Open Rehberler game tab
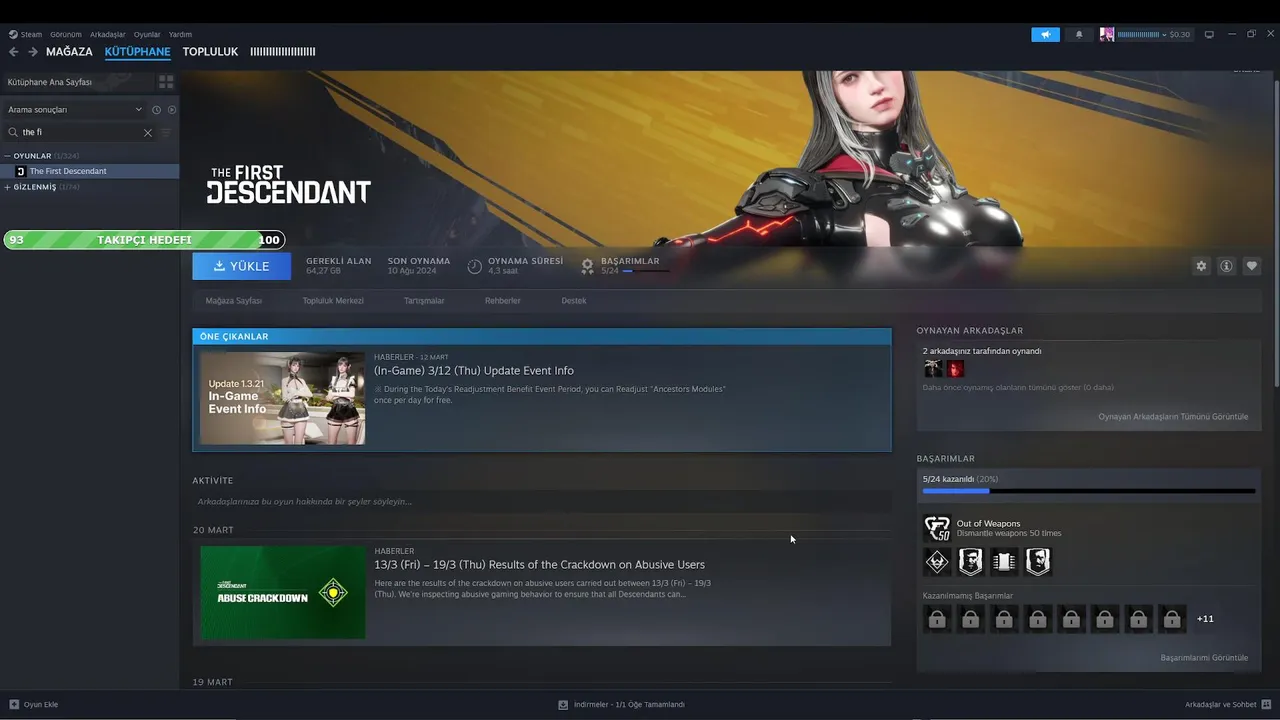Screen dimensions: 1280x720 (x=503, y=301)
